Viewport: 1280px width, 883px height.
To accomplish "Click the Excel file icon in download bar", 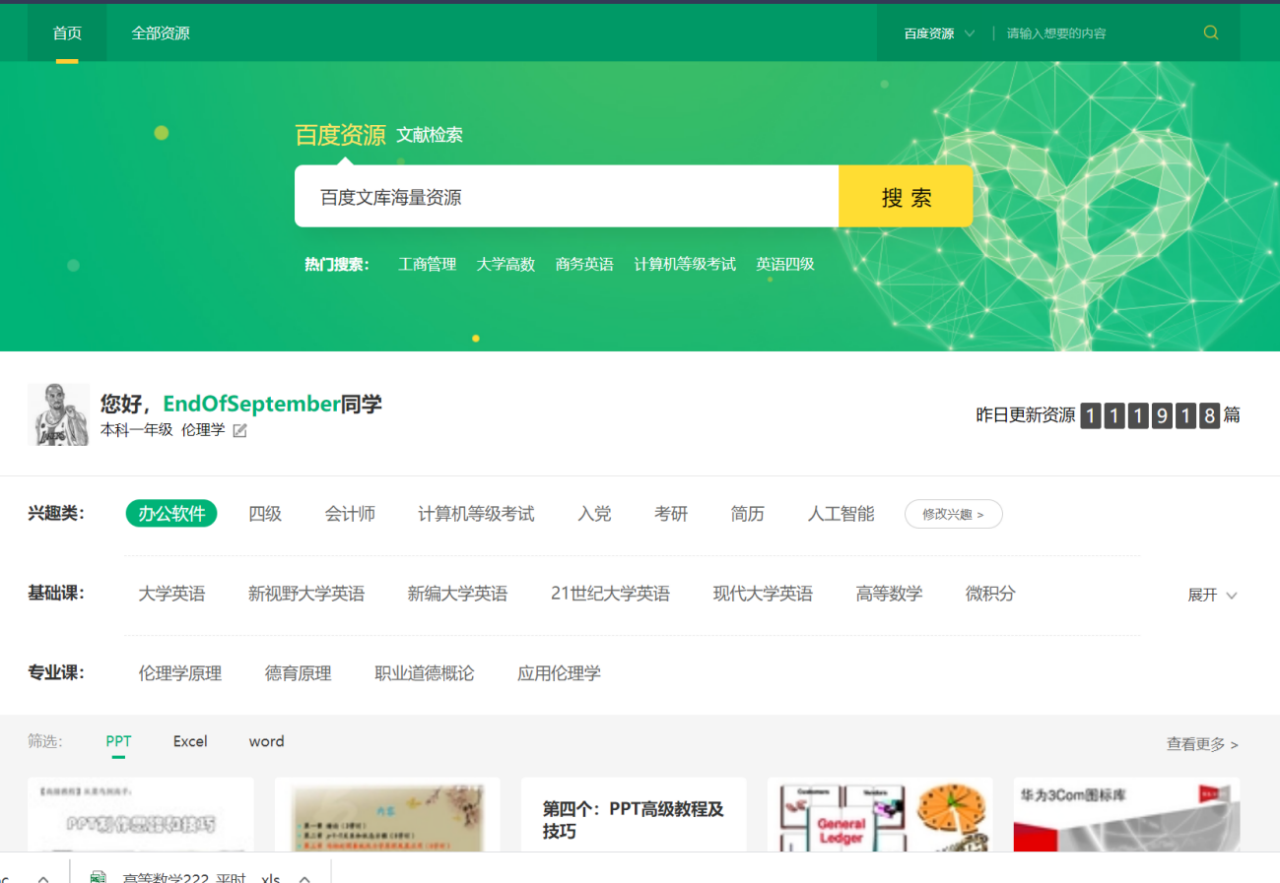I will (97, 876).
